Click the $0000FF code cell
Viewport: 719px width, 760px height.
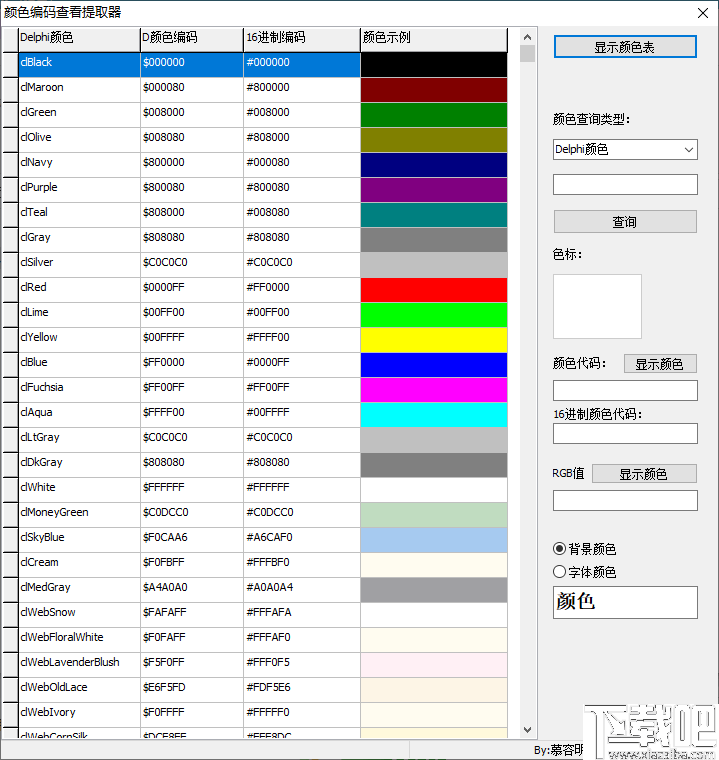pos(192,290)
